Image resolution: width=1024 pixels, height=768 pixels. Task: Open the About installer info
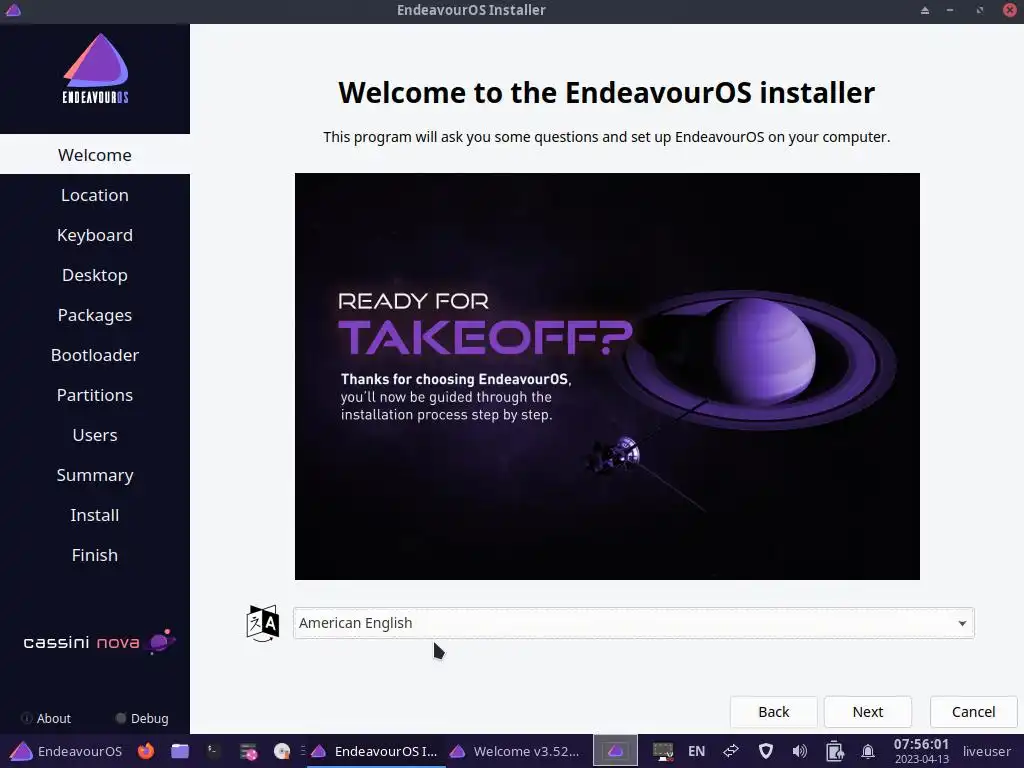click(46, 718)
